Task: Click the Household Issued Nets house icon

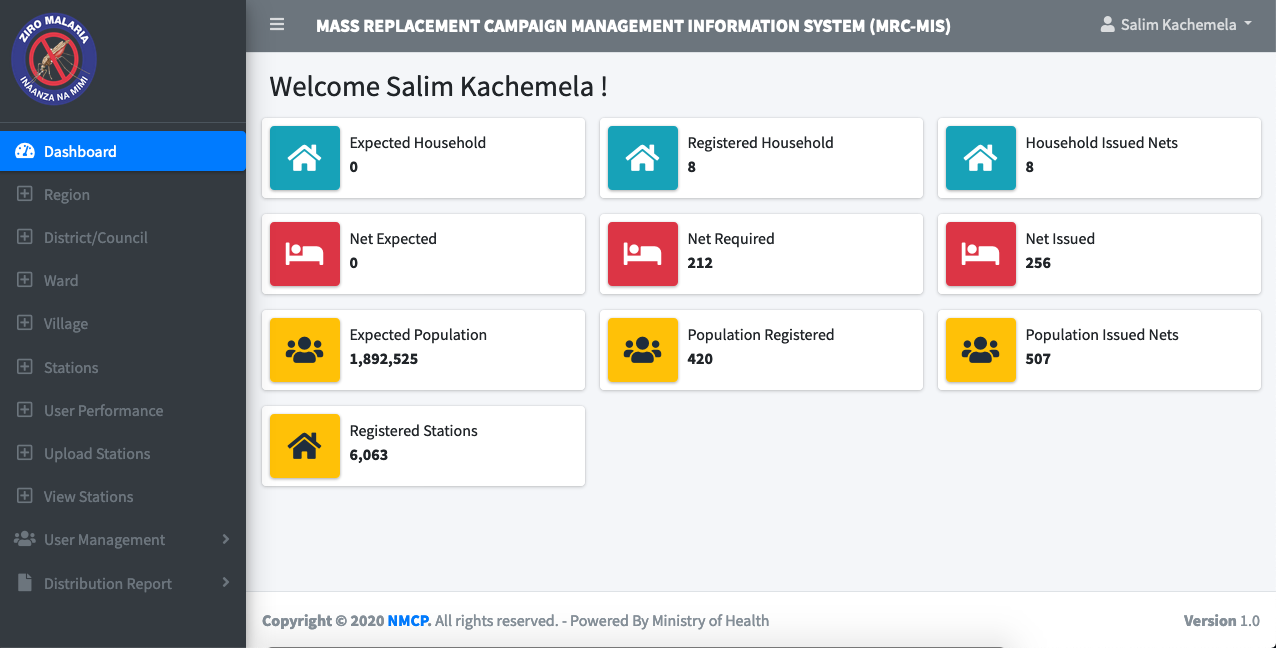Action: pyautogui.click(x=981, y=158)
